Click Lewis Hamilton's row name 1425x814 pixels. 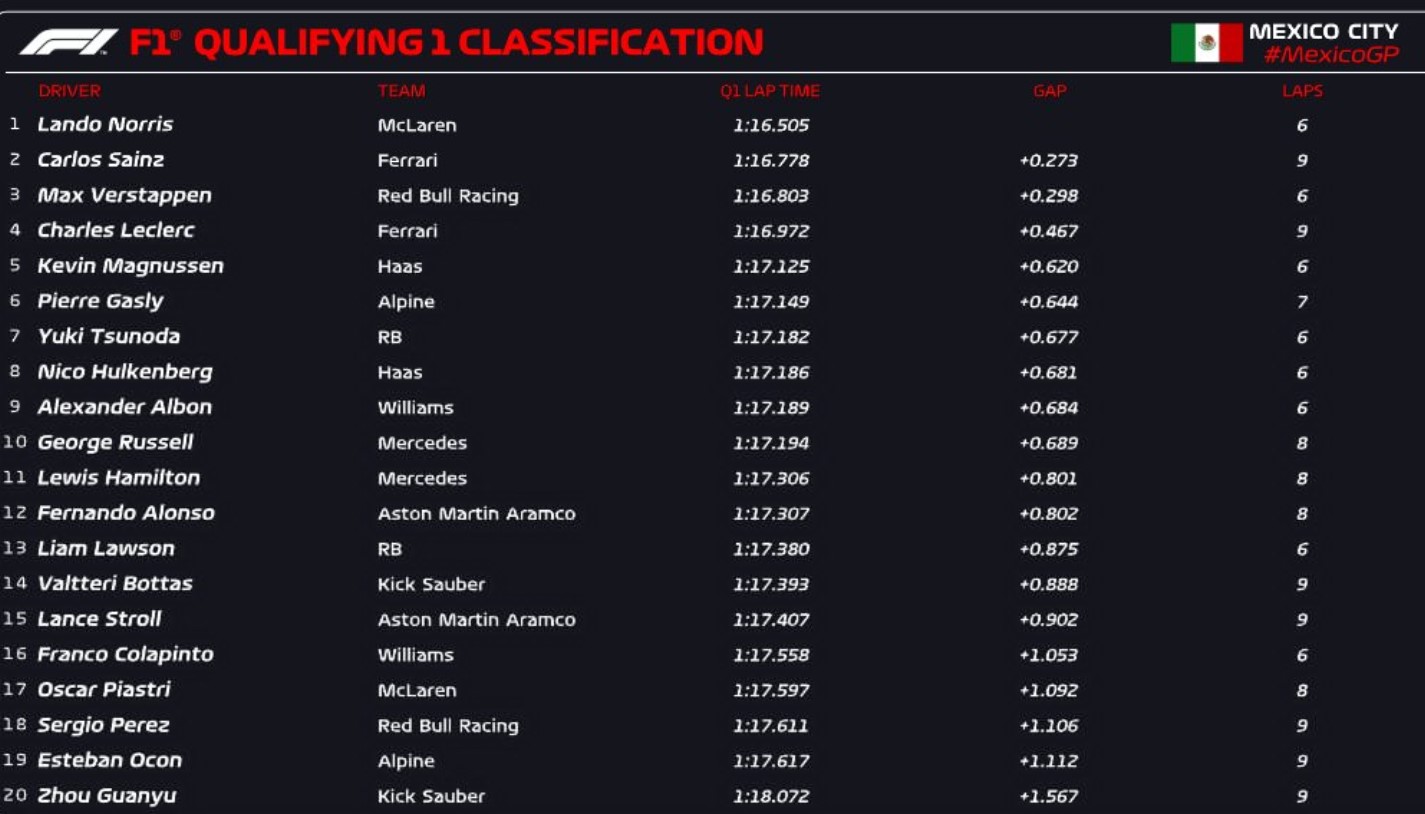pos(118,478)
